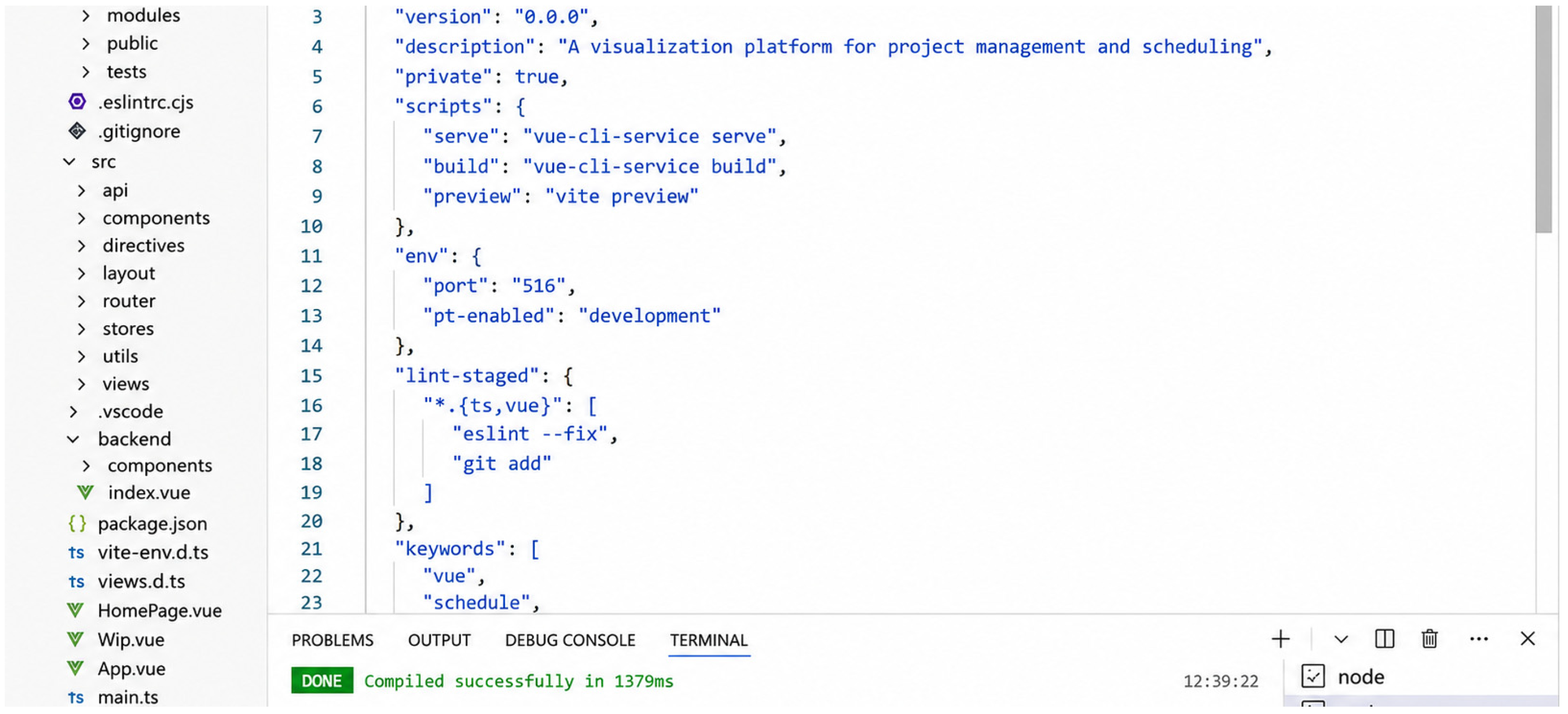This screenshot has width=1568, height=714.
Task: Expand the public folder
Action: coord(86,44)
